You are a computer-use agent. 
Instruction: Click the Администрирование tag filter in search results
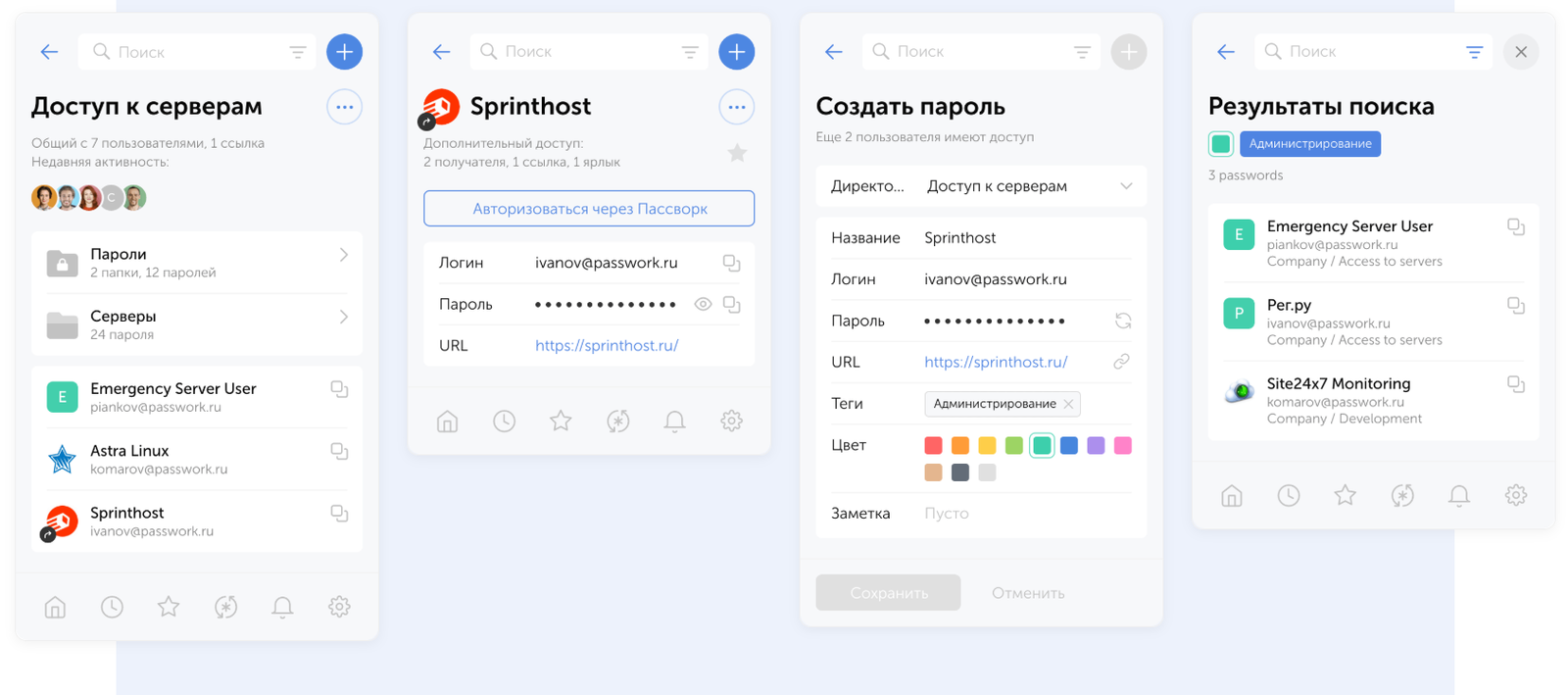[x=1310, y=144]
